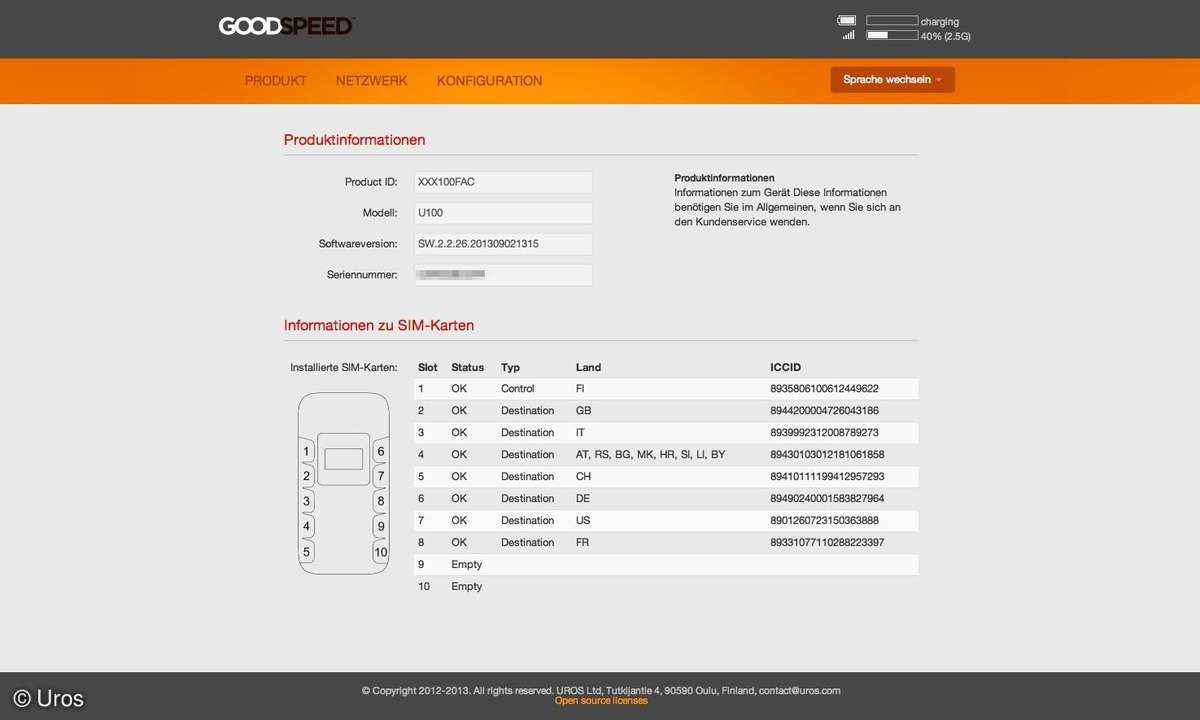Click the battery charging progress bar

tap(892, 20)
